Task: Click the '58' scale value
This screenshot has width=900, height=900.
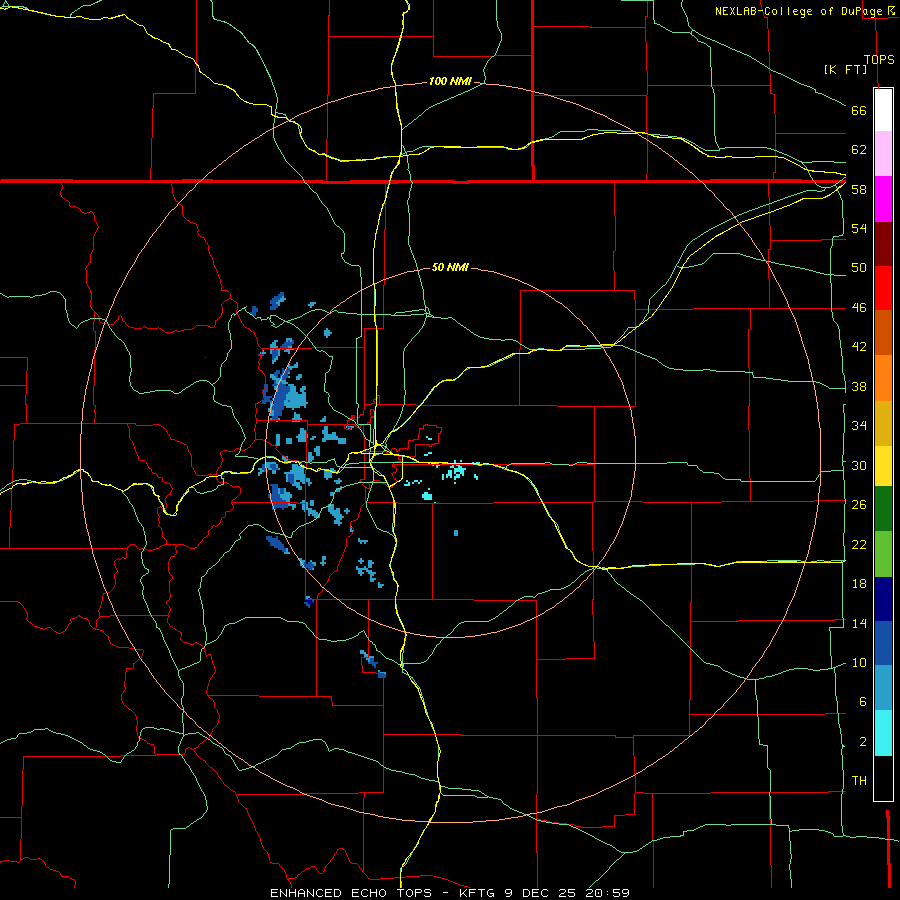Action: 859,189
